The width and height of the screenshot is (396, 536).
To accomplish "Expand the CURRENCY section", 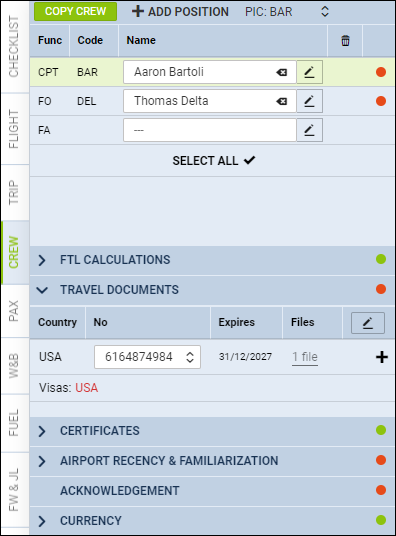I will [x=42, y=521].
